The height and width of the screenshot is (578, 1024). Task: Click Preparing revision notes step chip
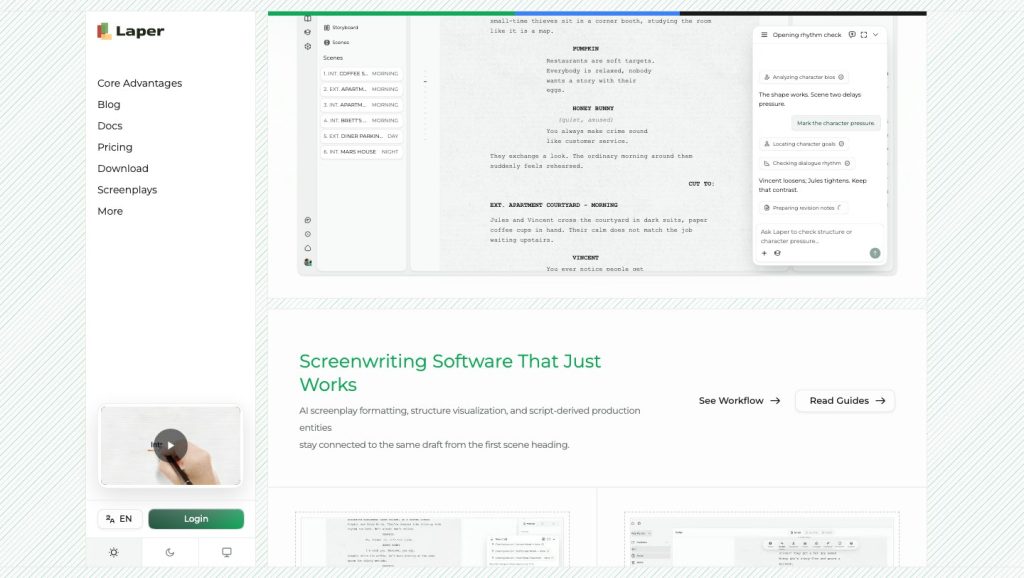[x=803, y=208]
